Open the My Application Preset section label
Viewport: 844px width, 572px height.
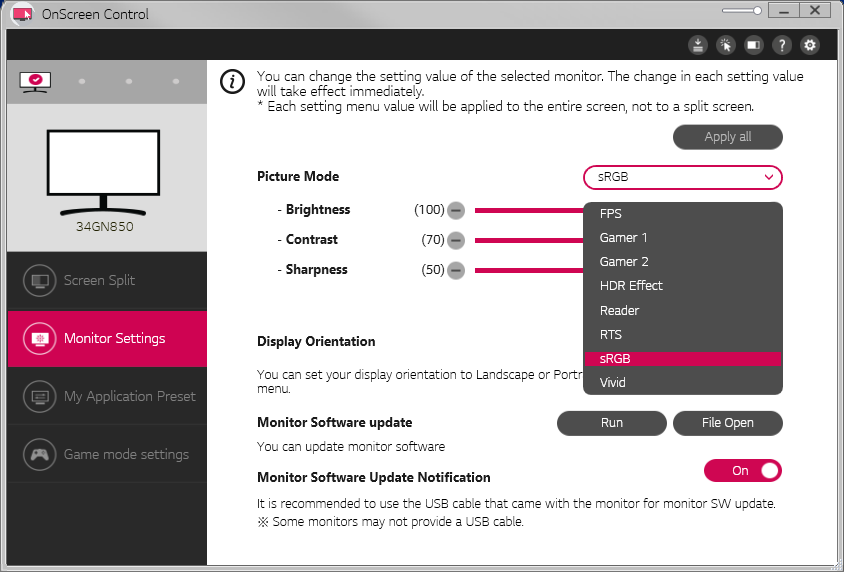130,397
